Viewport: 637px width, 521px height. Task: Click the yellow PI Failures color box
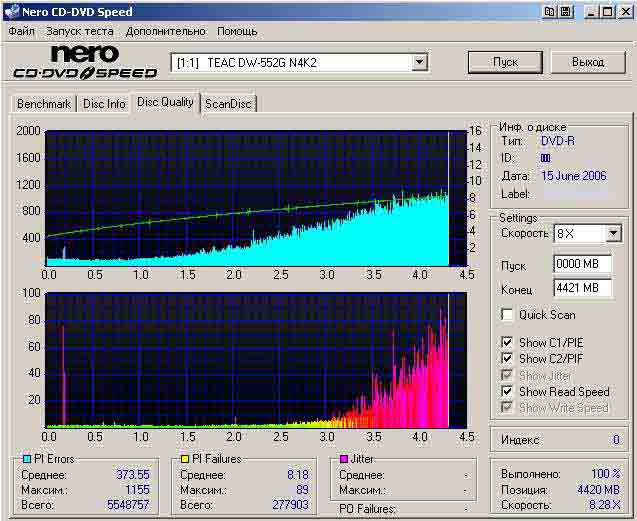185,459
